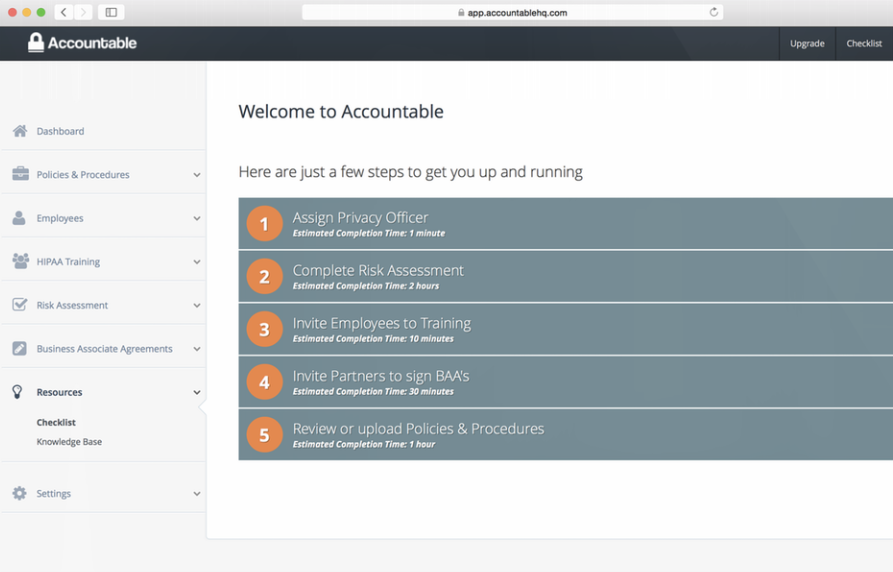This screenshot has width=893, height=572.
Task: Open the Complete Risk Assessment step
Action: click(x=566, y=276)
